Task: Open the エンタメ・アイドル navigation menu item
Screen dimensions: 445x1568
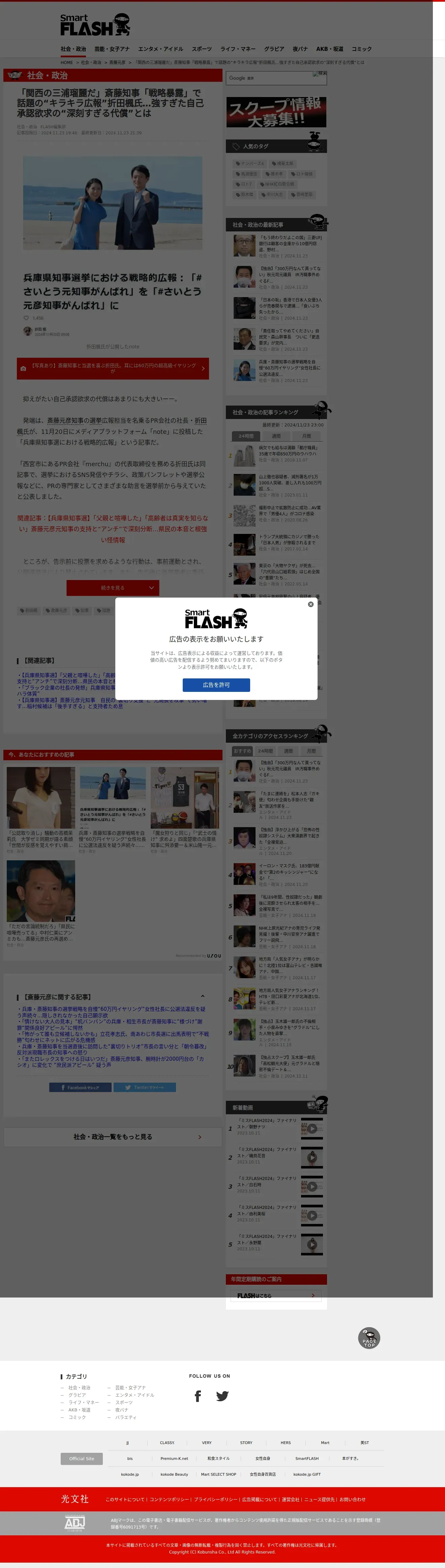Action: point(160,49)
